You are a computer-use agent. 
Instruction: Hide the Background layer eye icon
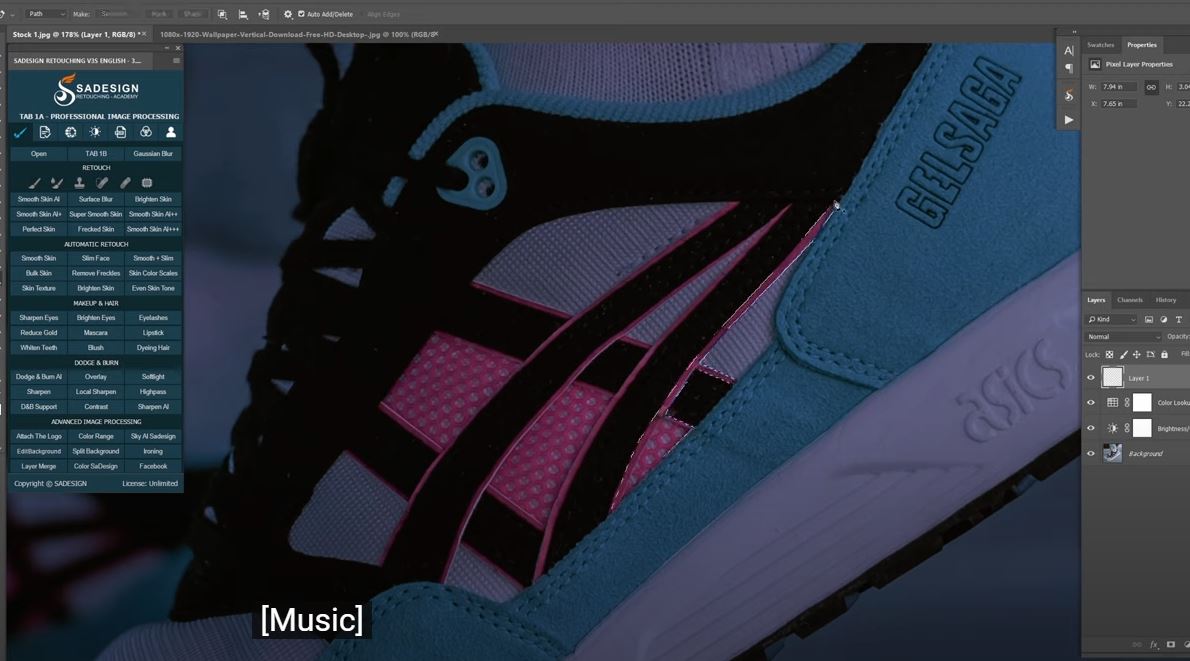coord(1091,454)
